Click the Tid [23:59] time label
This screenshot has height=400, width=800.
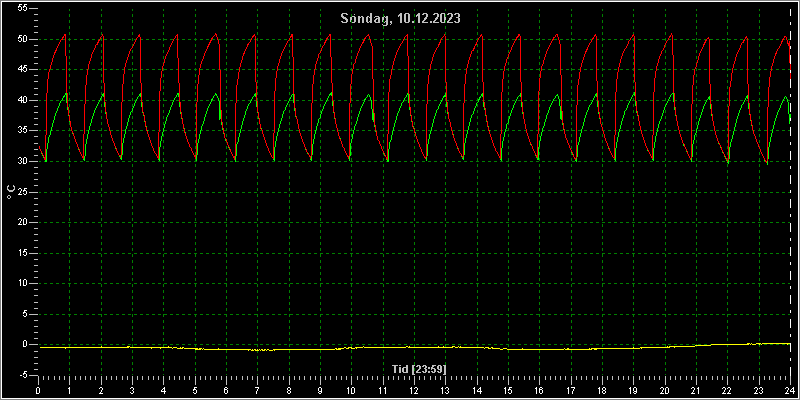419,369
